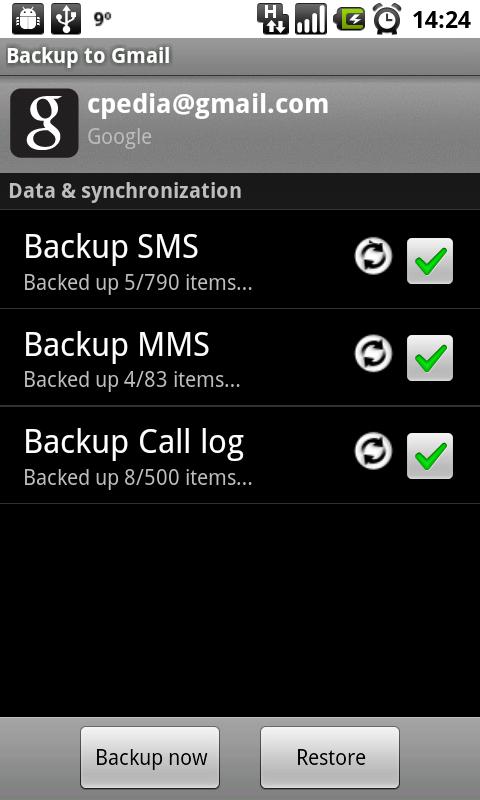Screen dimensions: 480x800
Task: Select the Backup SMS row label
Action: [x=111, y=247]
